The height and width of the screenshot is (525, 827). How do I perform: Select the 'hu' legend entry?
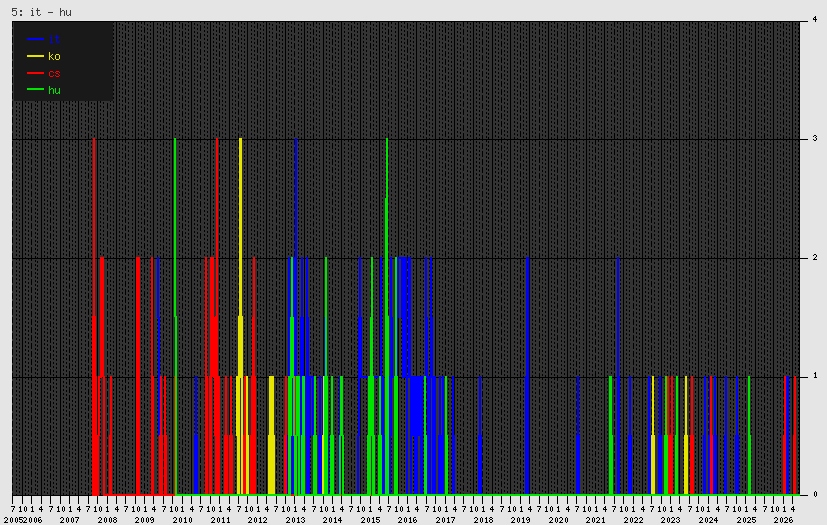[x=43, y=90]
